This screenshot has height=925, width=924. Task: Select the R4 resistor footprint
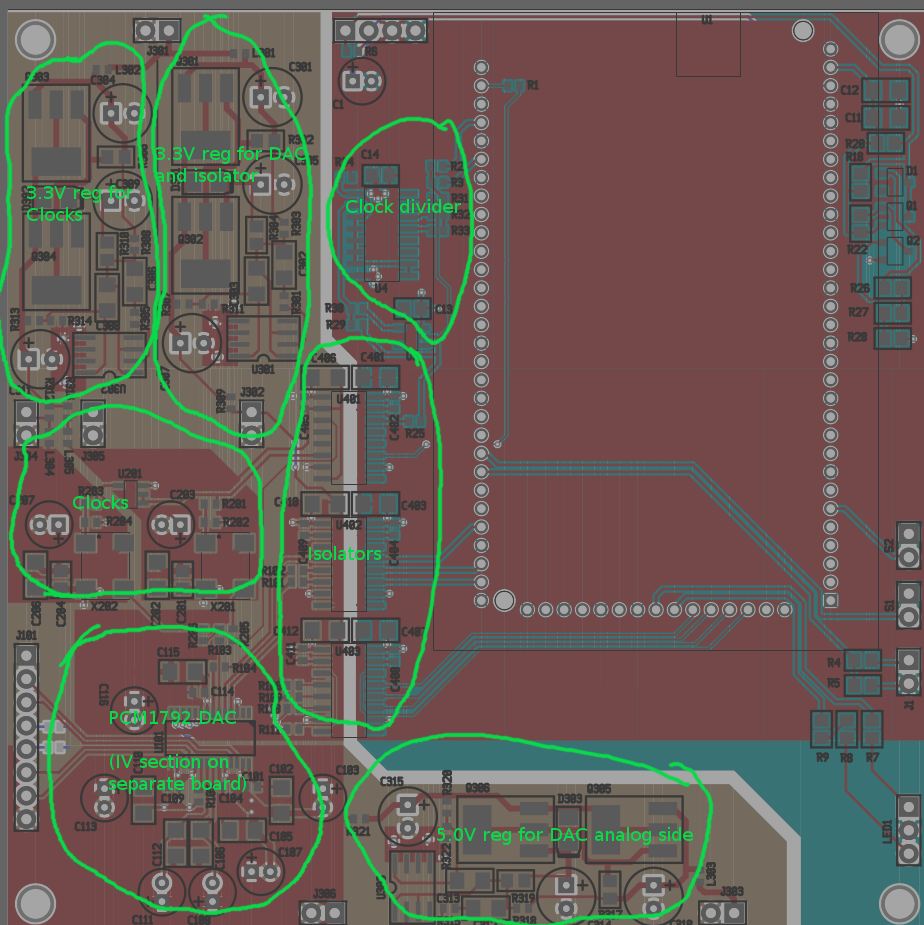coord(862,661)
